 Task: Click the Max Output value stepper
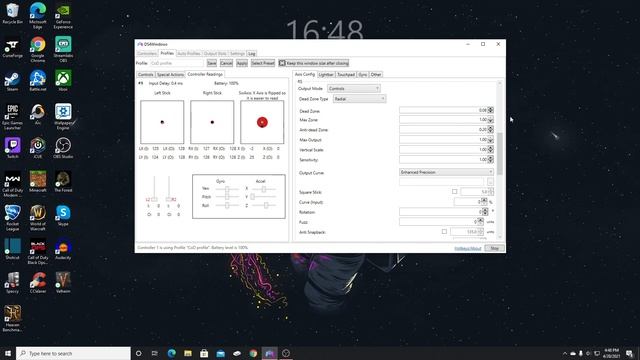[x=491, y=140]
